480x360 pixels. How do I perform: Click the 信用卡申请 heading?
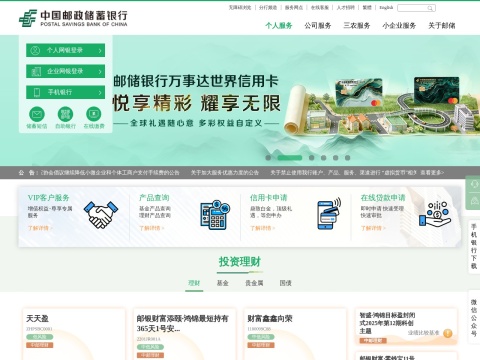tap(269, 198)
